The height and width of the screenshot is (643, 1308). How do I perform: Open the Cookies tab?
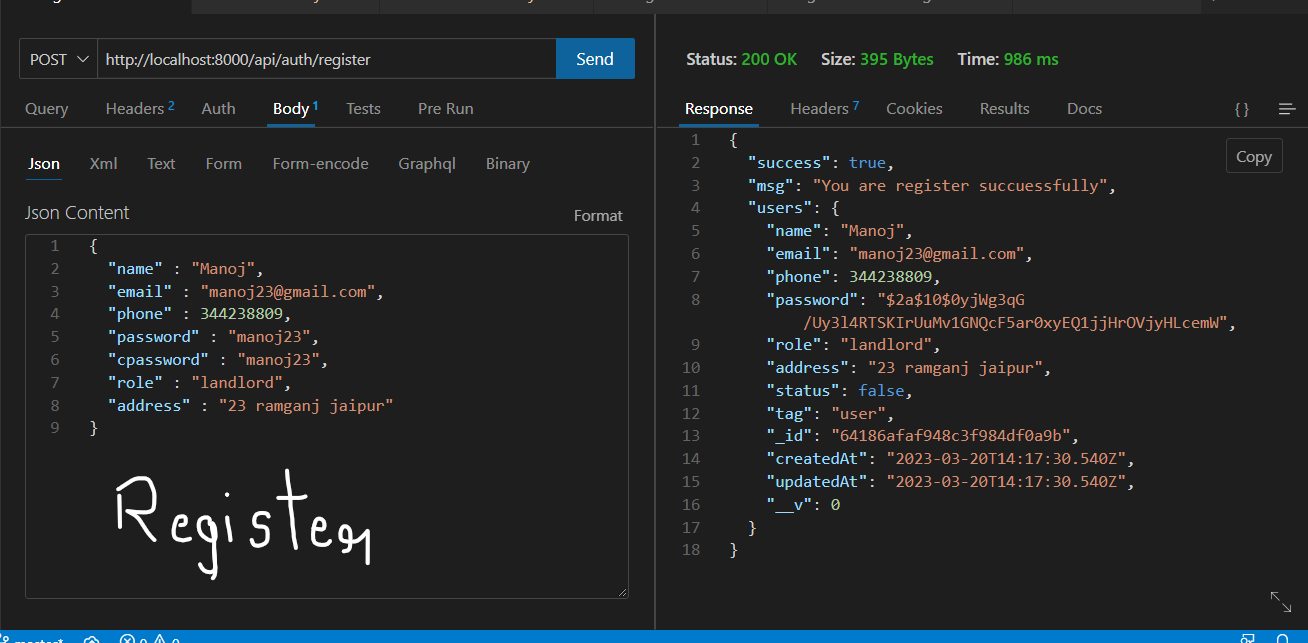pos(914,108)
